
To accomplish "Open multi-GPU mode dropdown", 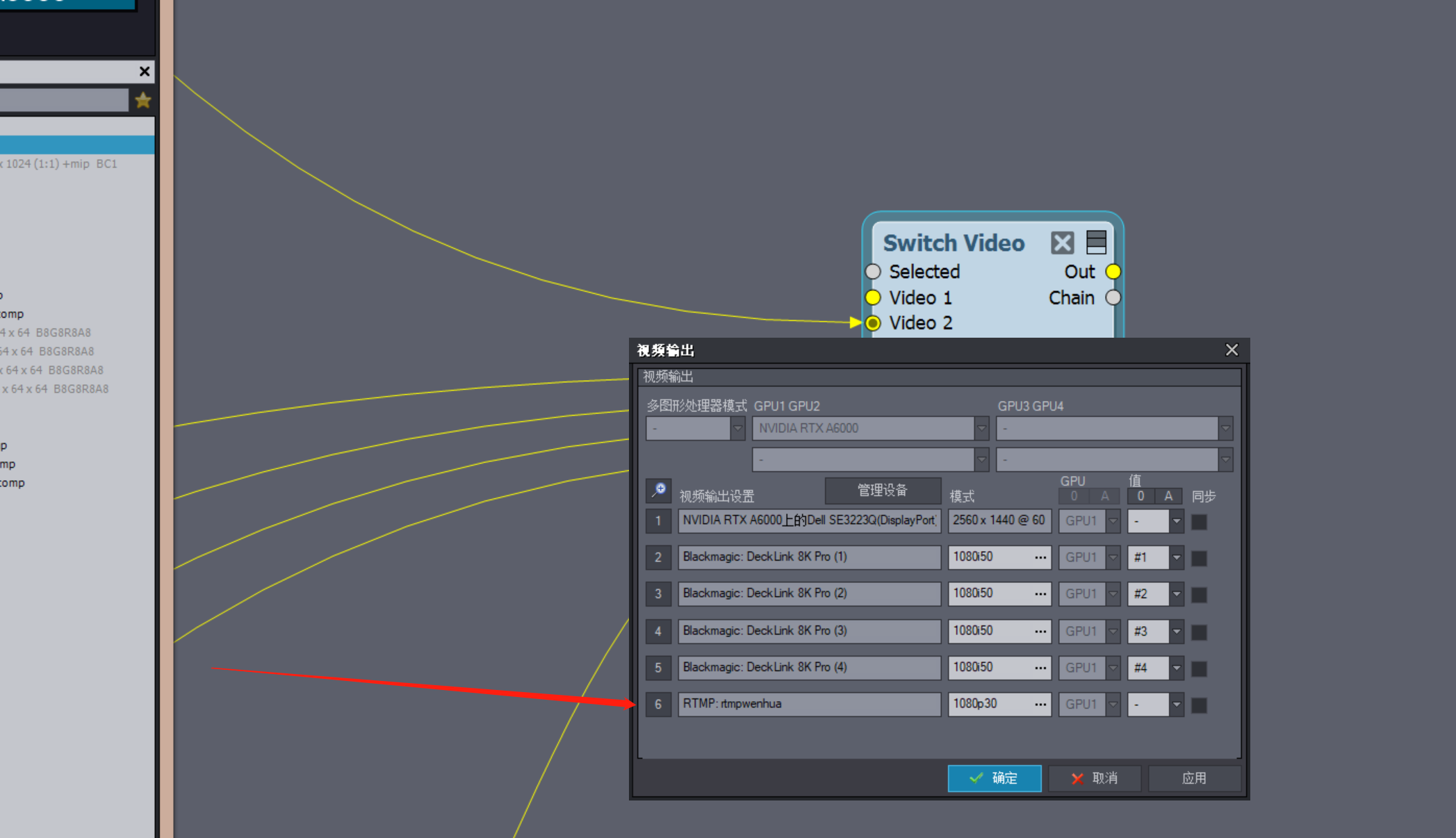I will 737,429.
